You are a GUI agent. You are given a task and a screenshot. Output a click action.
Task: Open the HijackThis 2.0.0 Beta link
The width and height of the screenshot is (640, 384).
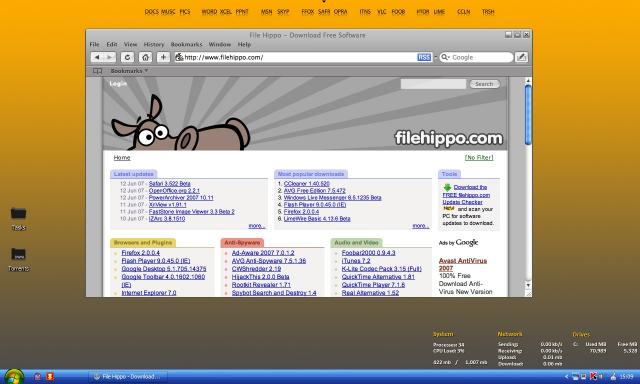(x=260, y=277)
